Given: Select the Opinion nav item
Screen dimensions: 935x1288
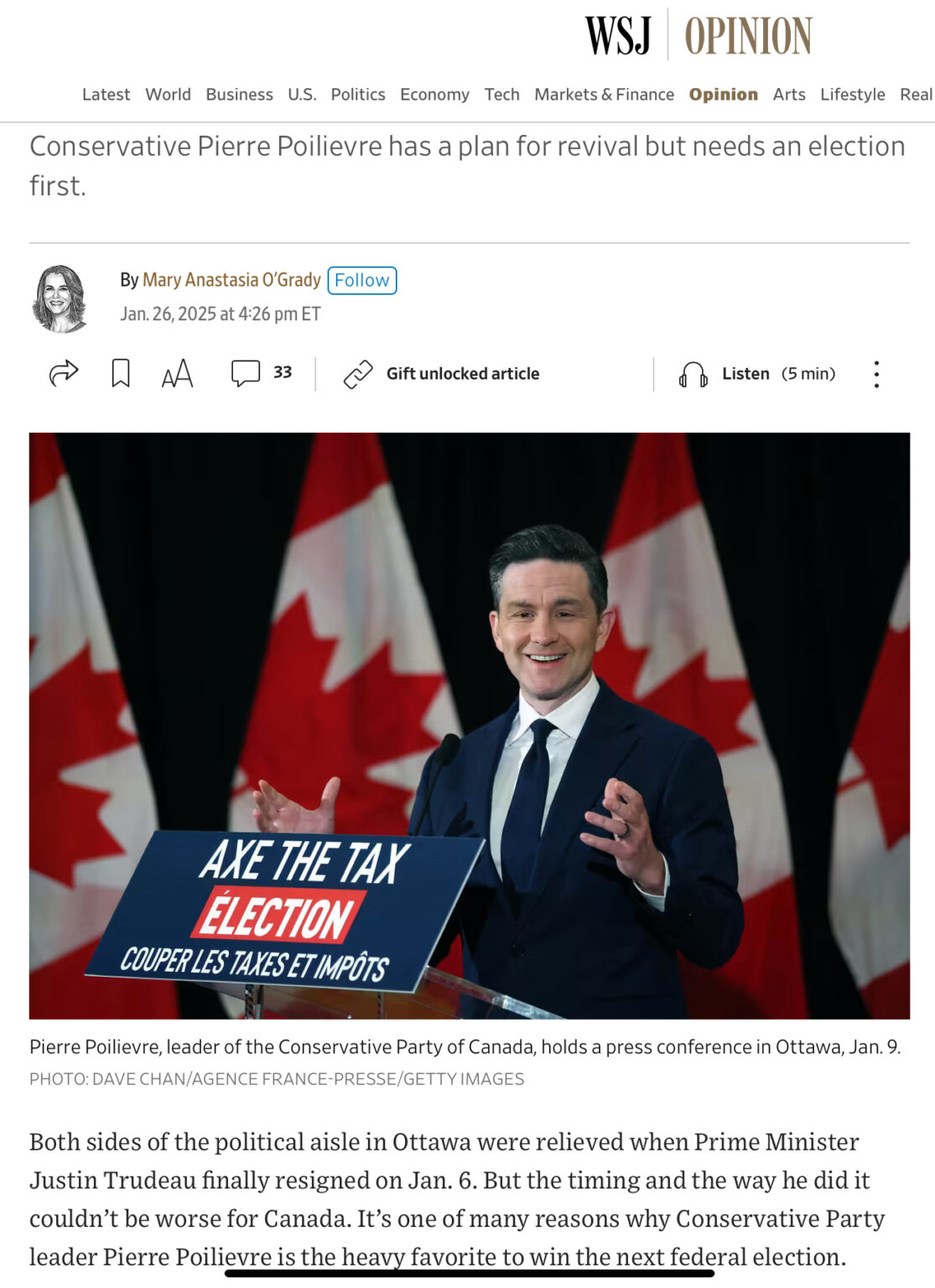Looking at the screenshot, I should [x=723, y=95].
